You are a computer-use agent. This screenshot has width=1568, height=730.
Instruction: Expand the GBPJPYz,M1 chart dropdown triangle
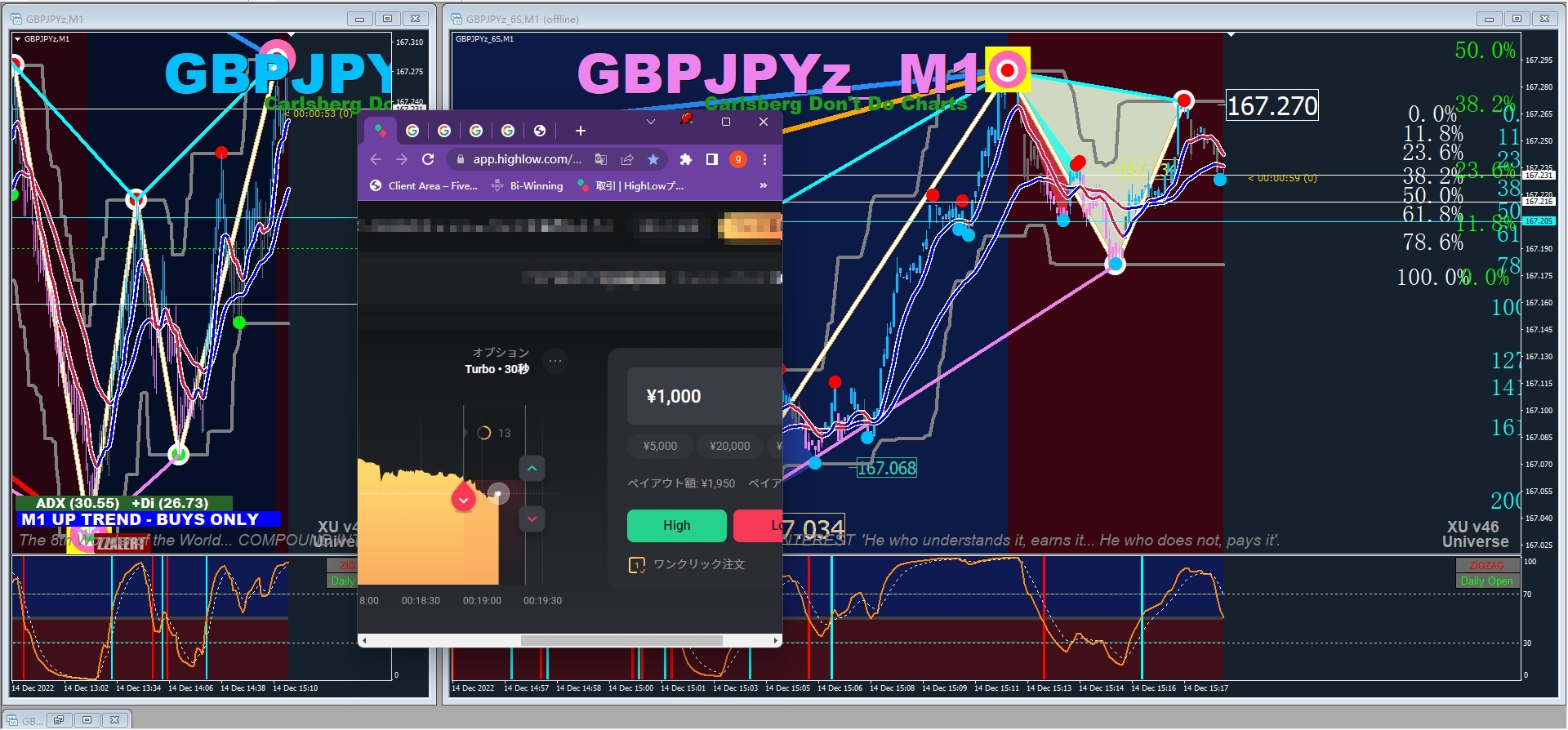tap(18, 38)
